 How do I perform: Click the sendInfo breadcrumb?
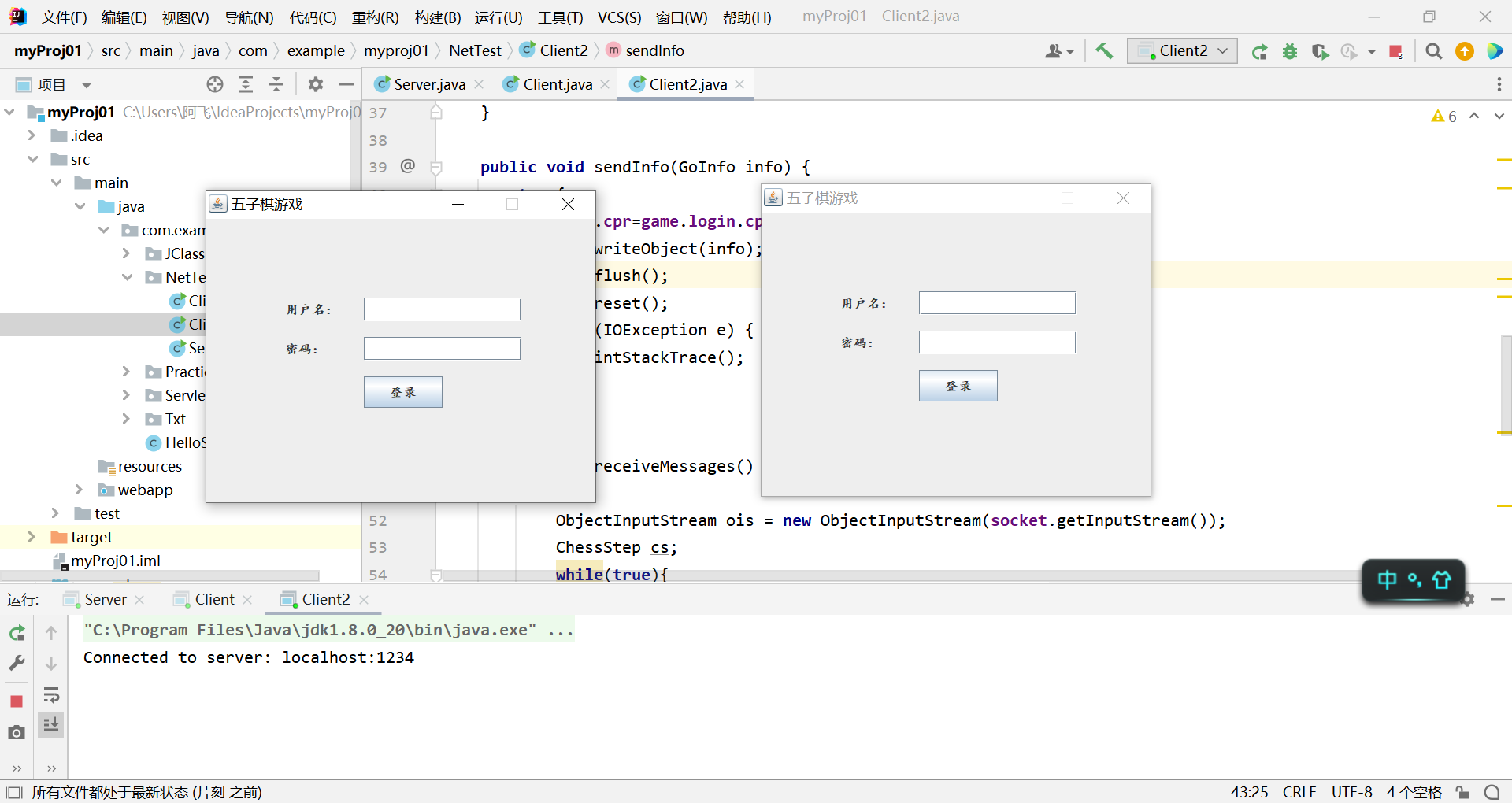click(654, 51)
